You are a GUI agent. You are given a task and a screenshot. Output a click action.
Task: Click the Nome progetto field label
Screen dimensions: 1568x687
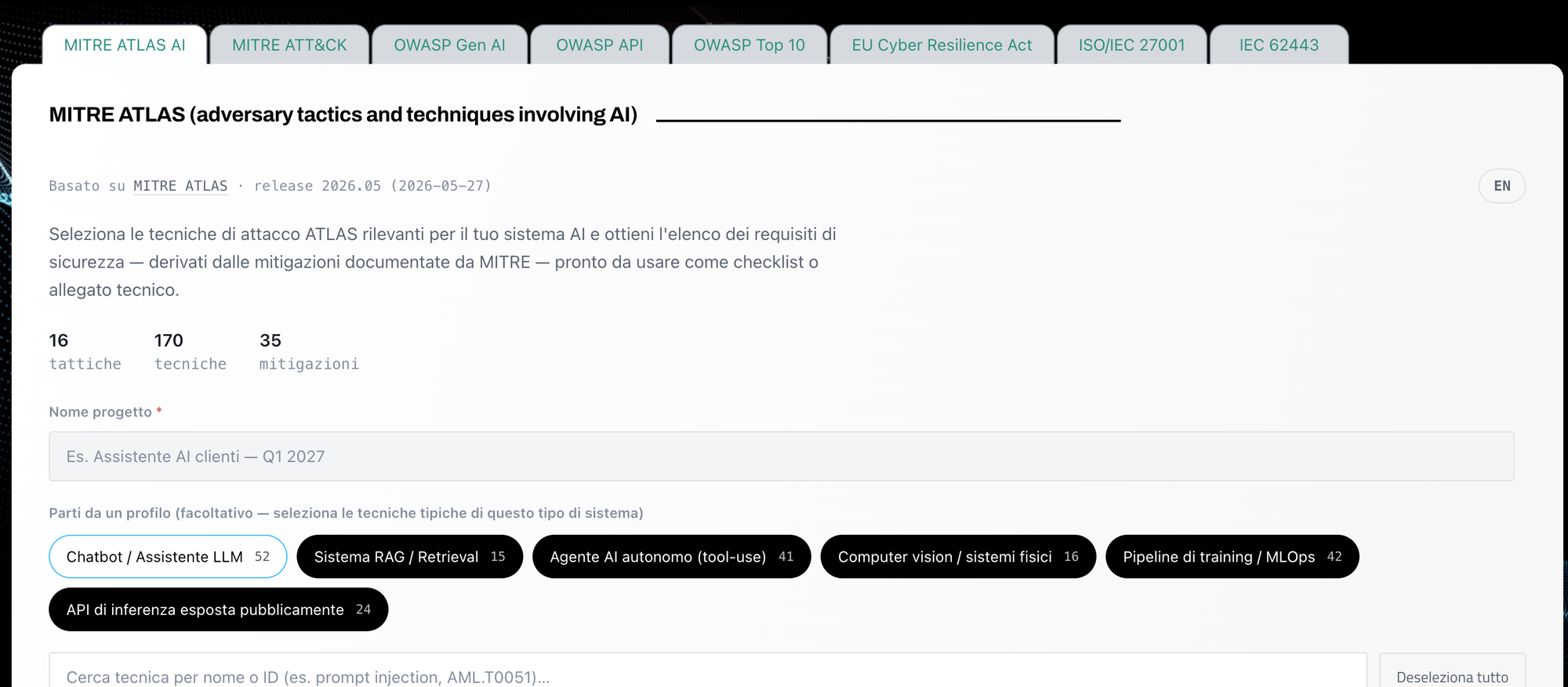click(x=105, y=412)
